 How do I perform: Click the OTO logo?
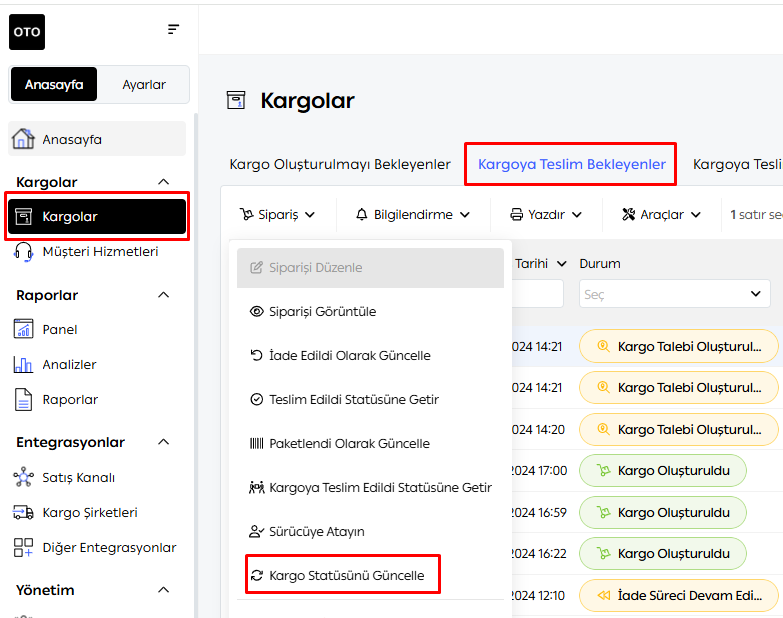click(x=27, y=32)
